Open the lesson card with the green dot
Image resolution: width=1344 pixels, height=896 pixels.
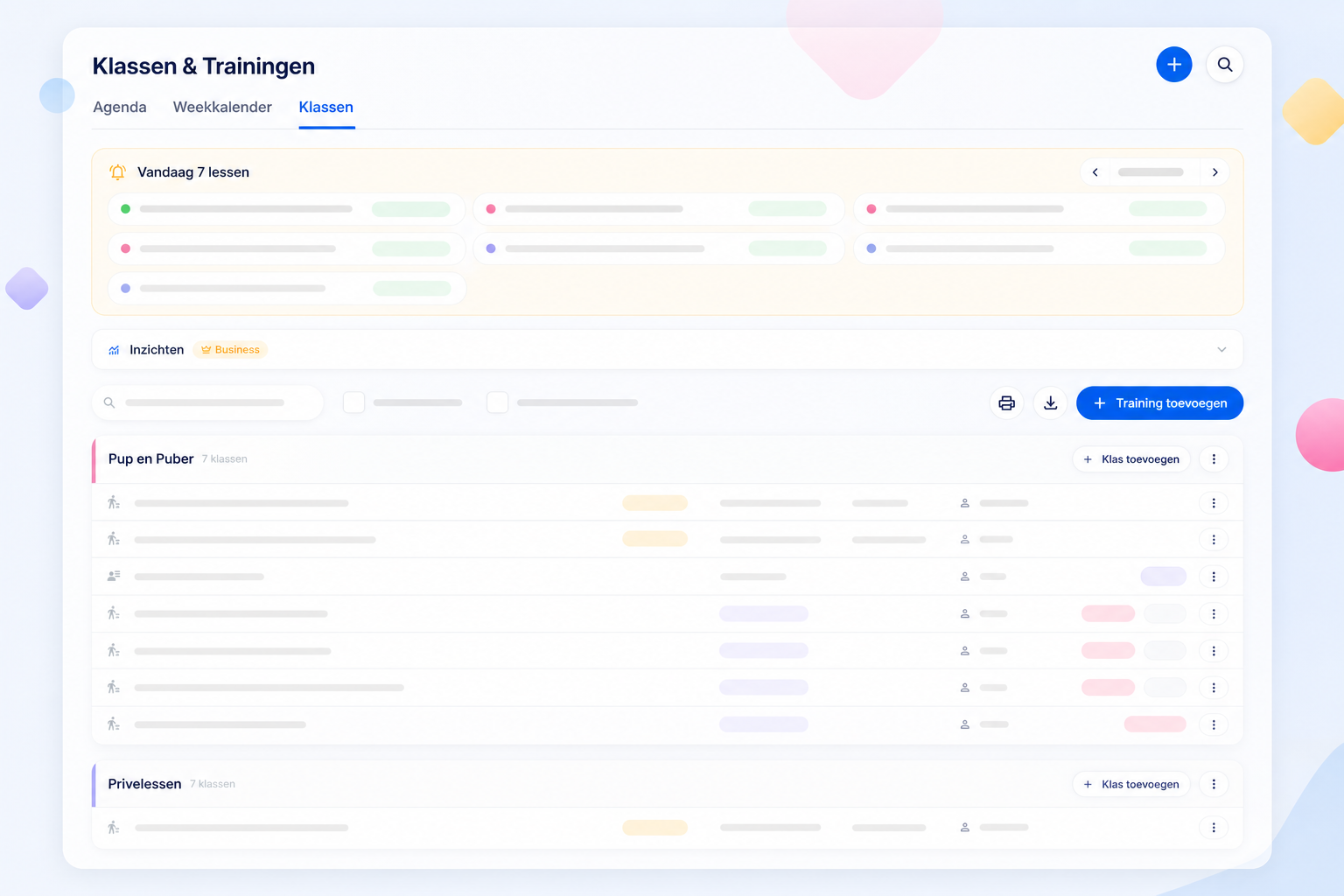point(287,209)
